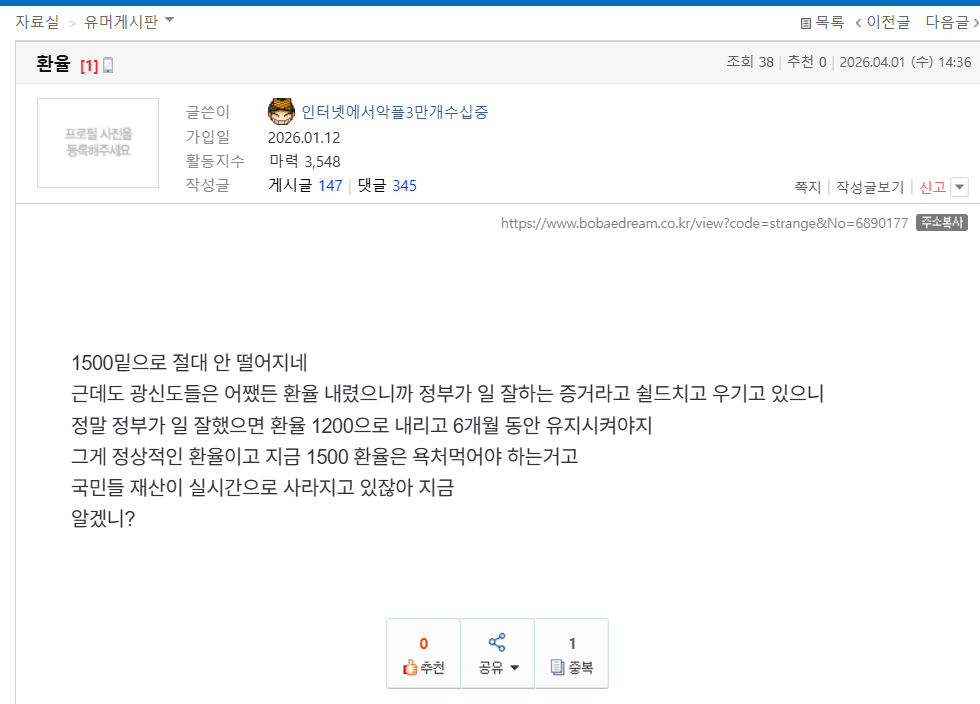
Task: Go to the 자료실 breadcrumb
Action: [37, 22]
